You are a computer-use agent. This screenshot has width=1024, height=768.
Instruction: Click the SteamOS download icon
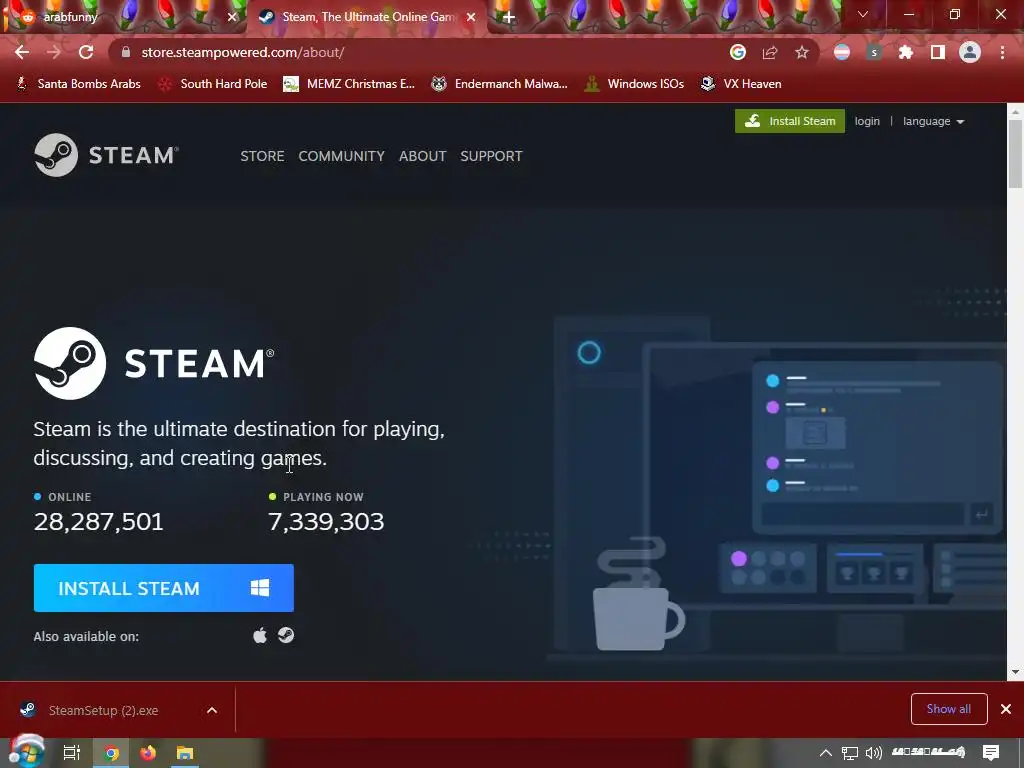286,635
